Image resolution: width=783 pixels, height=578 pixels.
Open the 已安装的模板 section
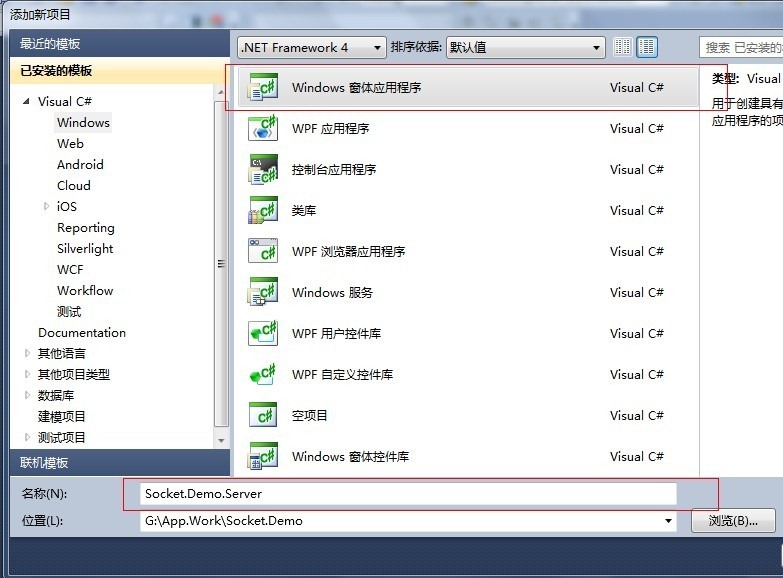(120, 70)
